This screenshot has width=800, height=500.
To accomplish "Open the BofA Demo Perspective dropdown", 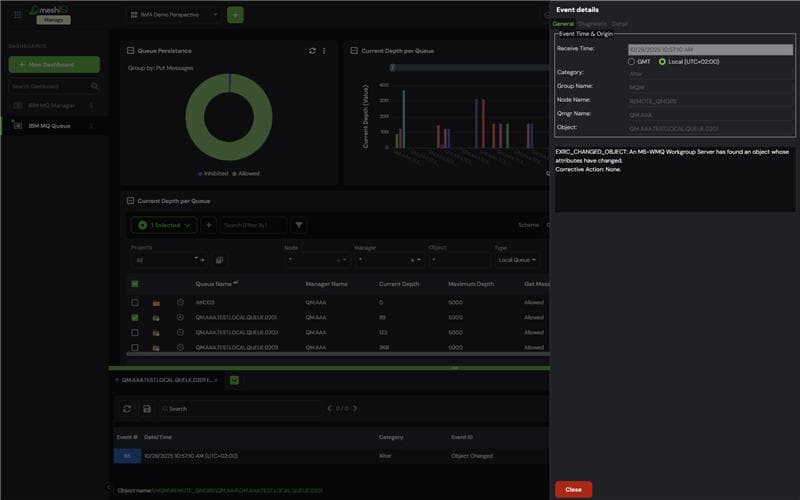I will pos(176,15).
